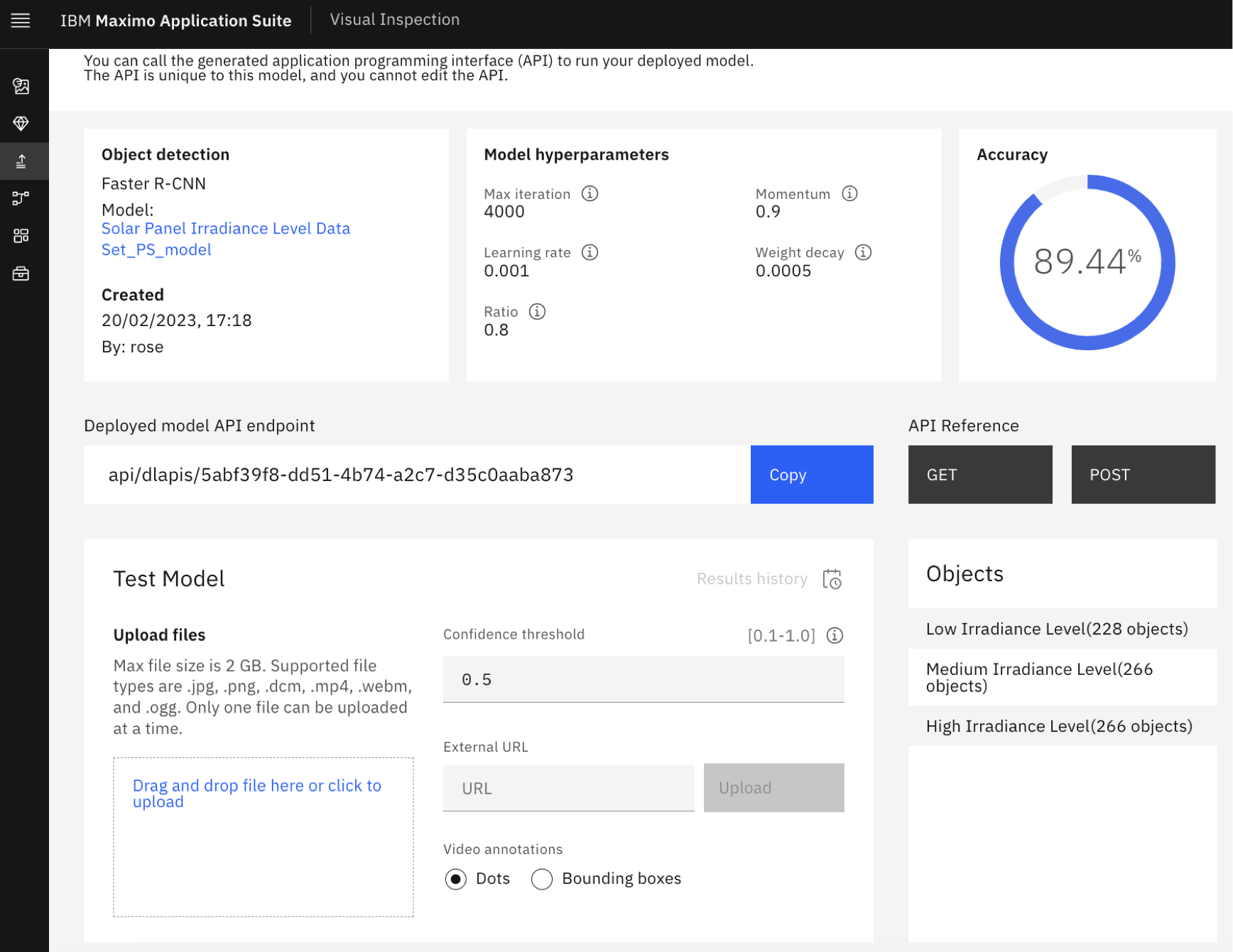Viewport: 1233px width, 952px height.
Task: Open the Data sets sidebar icon
Action: coord(21,87)
